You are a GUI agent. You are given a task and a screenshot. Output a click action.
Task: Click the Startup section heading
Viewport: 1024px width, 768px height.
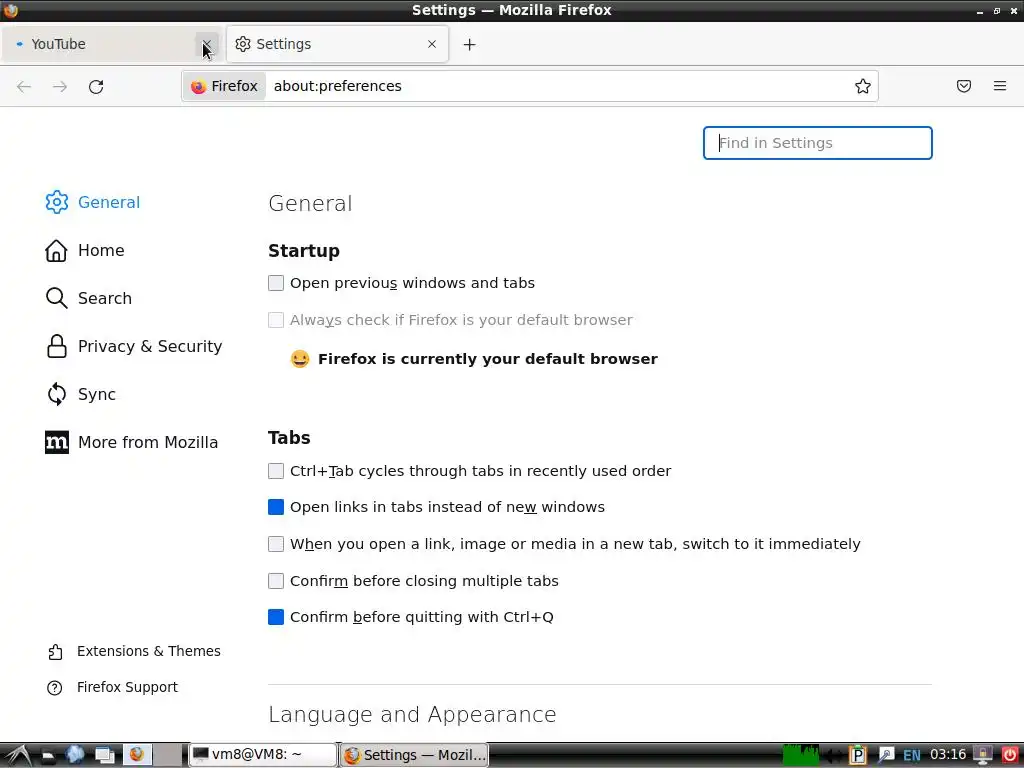(x=304, y=251)
